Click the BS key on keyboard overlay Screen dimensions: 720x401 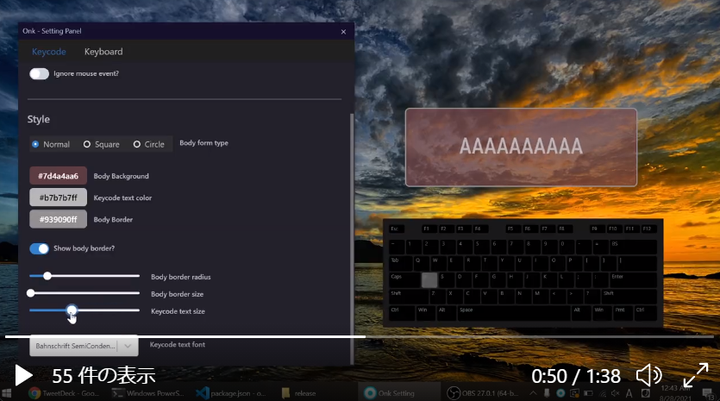[633, 246]
